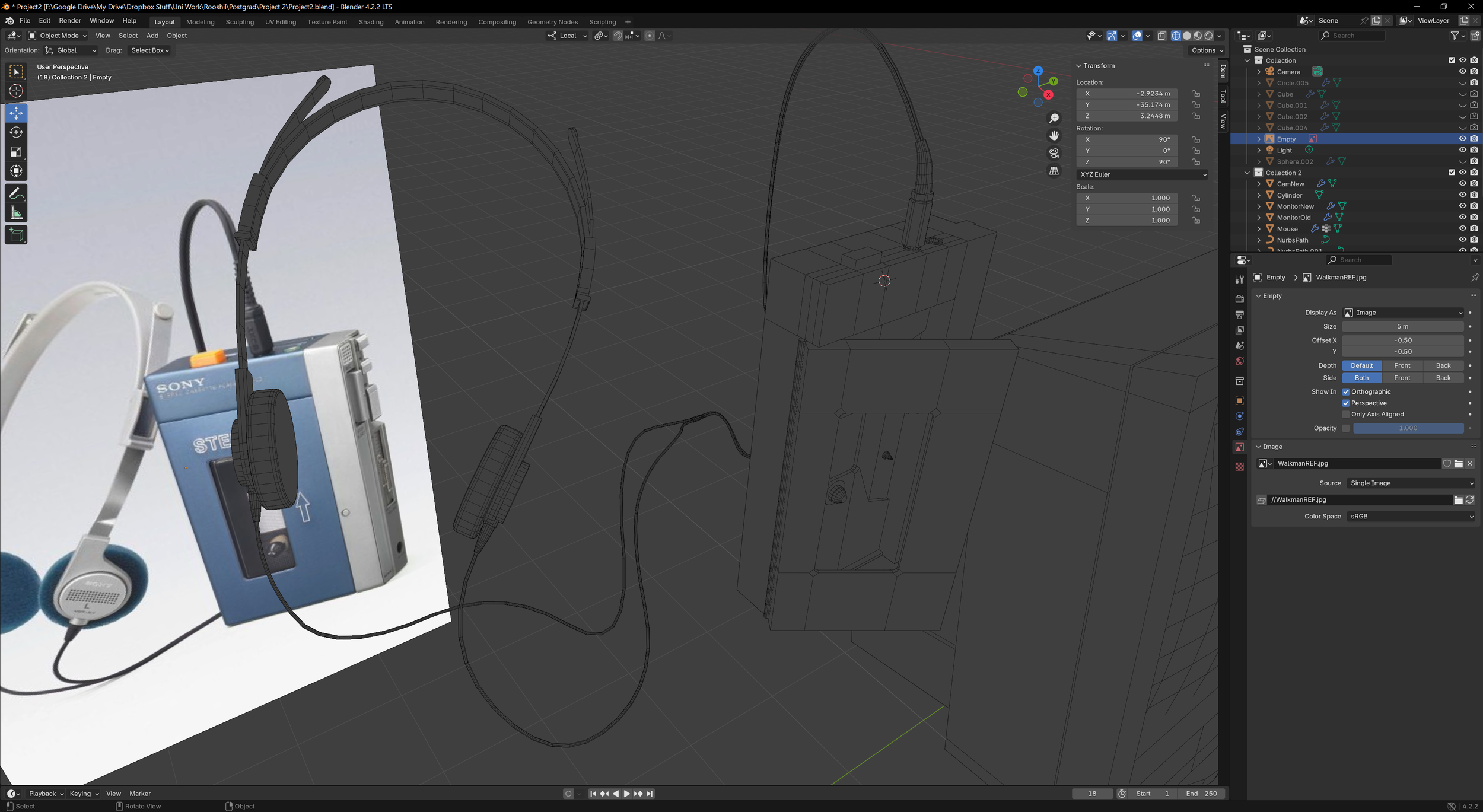
Task: Hide the Light object in the viewport
Action: (x=1462, y=150)
